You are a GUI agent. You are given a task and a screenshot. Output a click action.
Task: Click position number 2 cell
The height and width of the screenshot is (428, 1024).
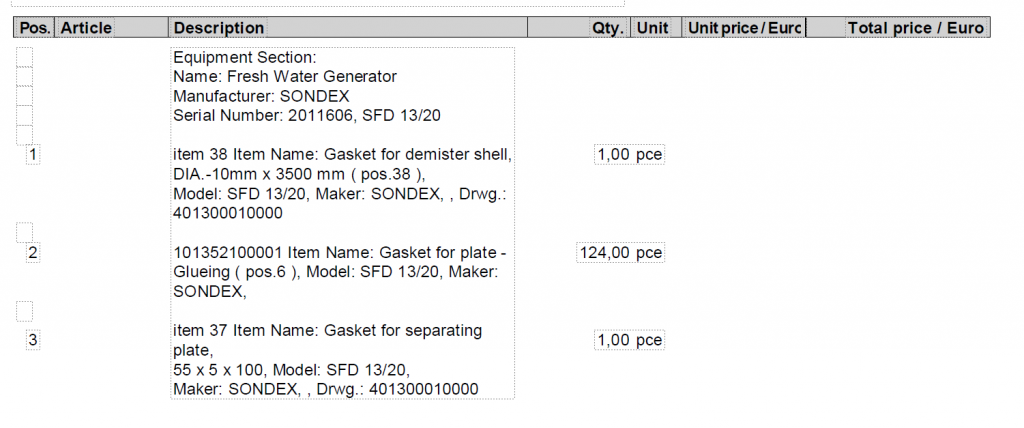[33, 253]
